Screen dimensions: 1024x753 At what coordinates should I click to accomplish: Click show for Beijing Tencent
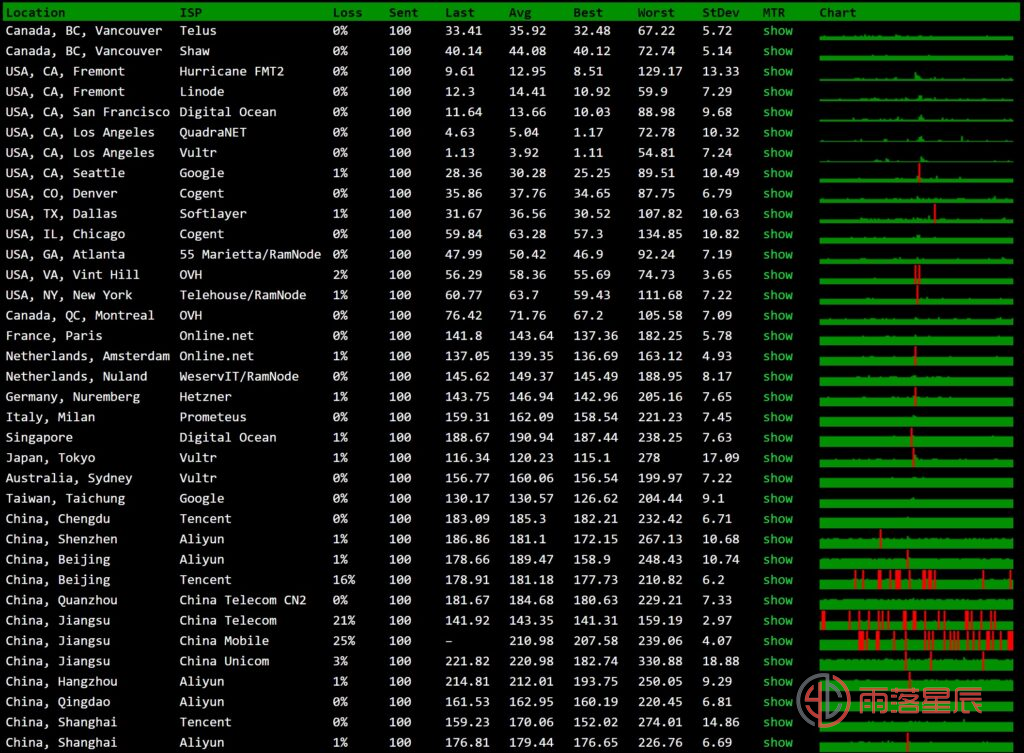[x=778, y=579]
